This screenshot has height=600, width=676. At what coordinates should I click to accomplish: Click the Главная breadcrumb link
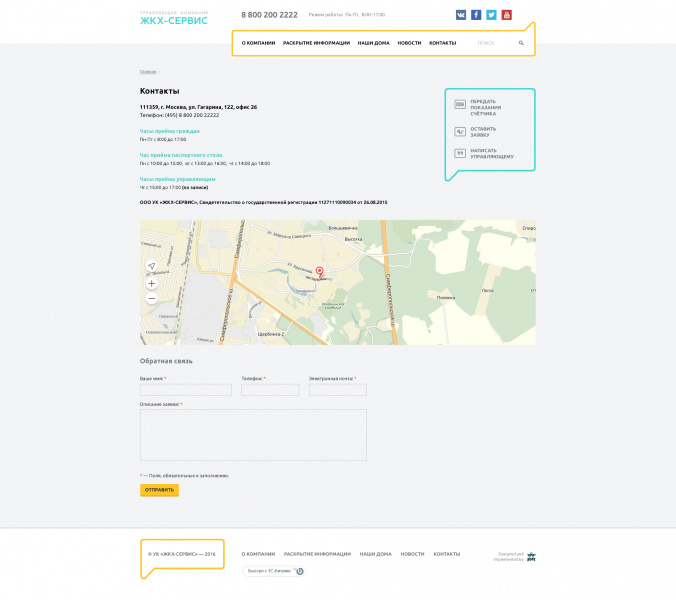(x=148, y=72)
